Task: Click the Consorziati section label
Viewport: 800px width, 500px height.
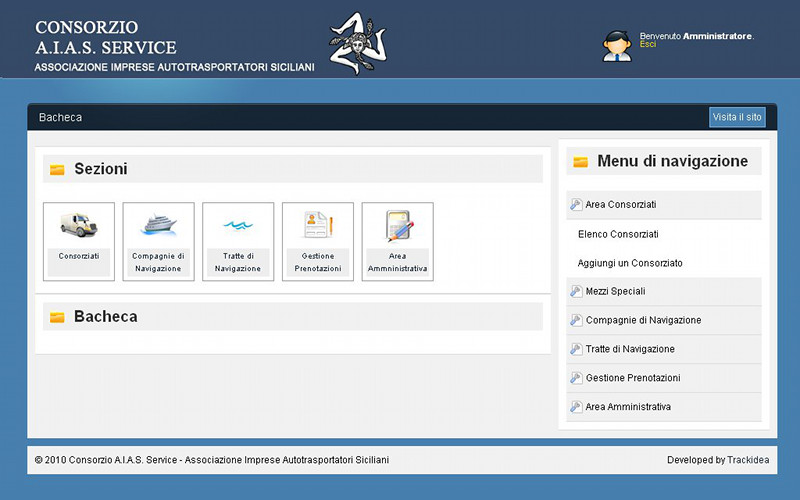Action: click(79, 256)
